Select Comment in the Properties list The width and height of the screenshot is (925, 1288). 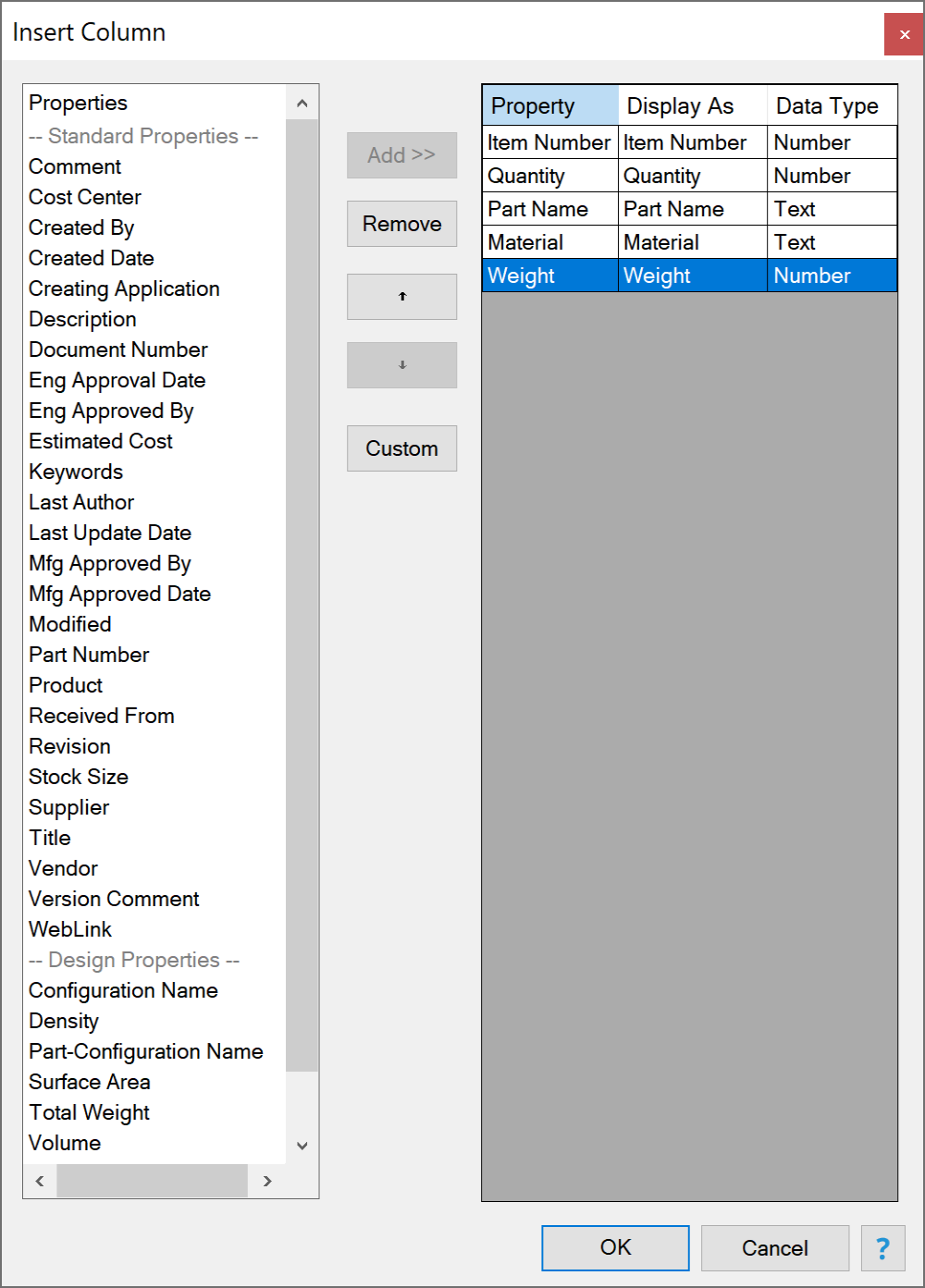click(x=75, y=166)
